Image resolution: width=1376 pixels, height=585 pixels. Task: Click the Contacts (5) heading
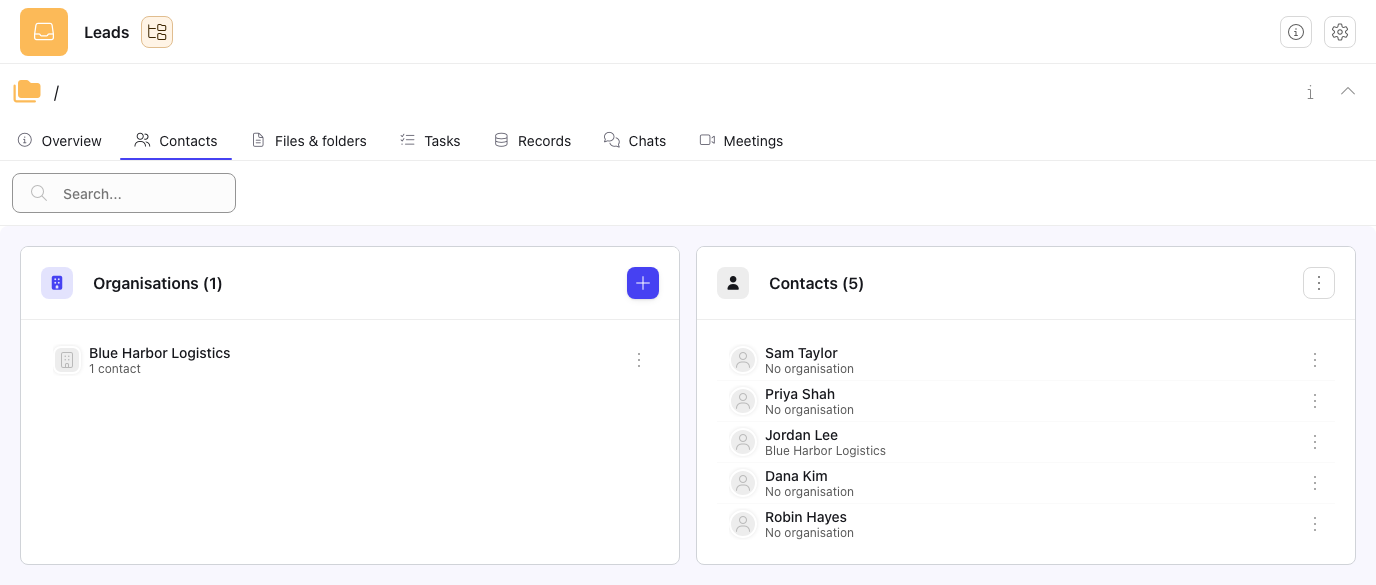click(x=816, y=283)
